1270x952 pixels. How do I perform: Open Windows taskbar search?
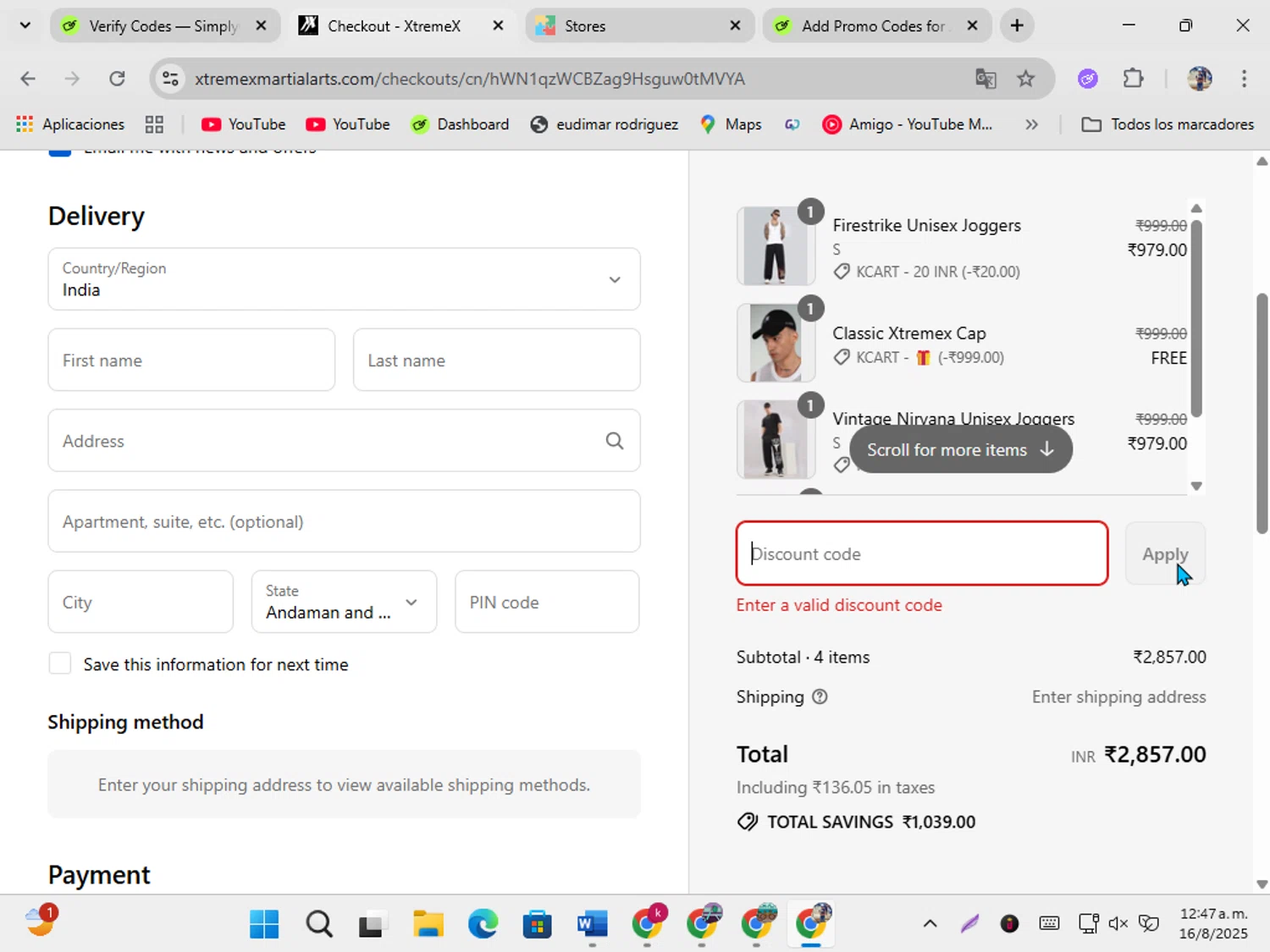(x=319, y=924)
